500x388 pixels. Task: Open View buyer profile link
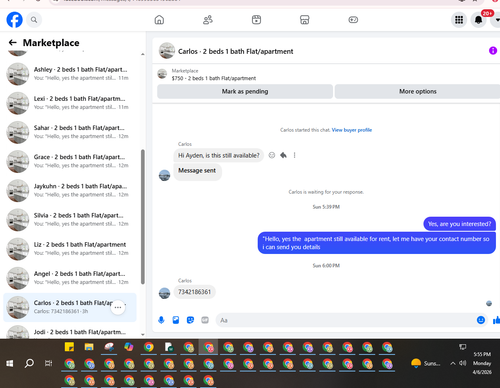click(x=352, y=130)
